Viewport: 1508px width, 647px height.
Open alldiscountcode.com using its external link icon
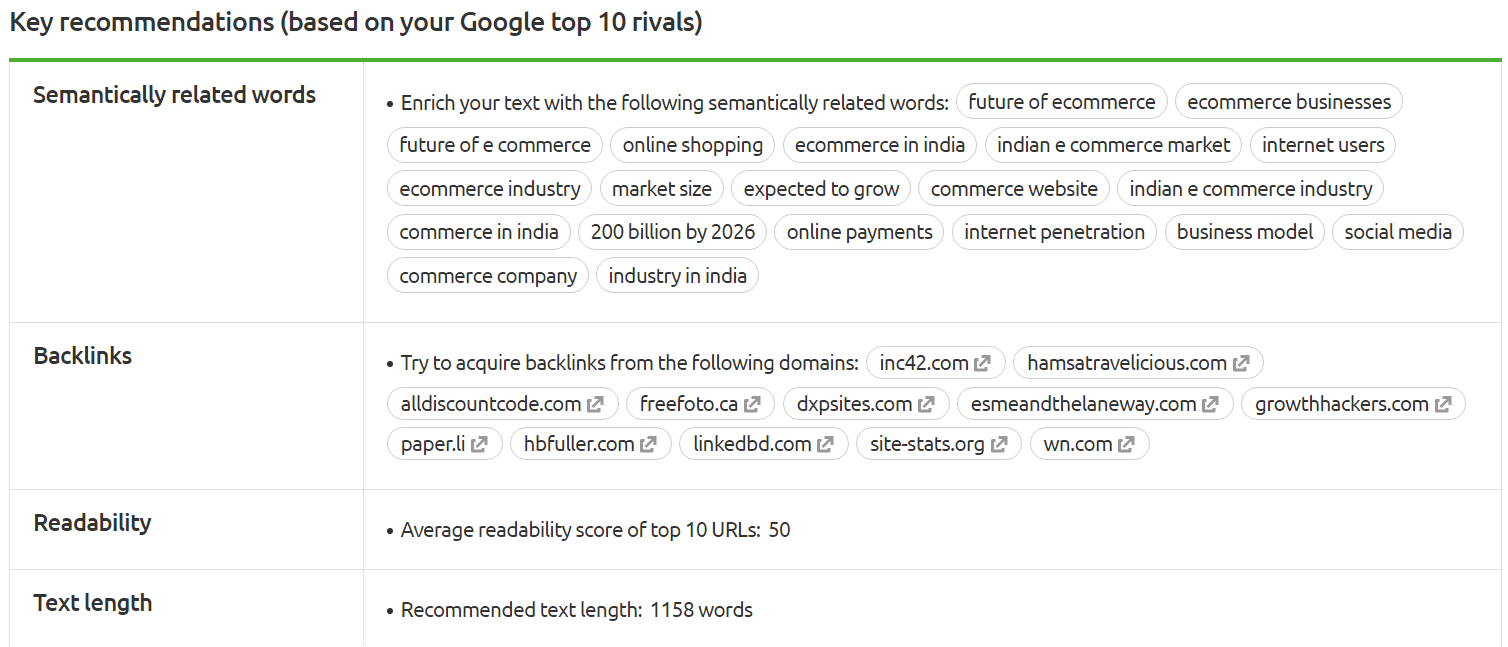pyautogui.click(x=596, y=403)
